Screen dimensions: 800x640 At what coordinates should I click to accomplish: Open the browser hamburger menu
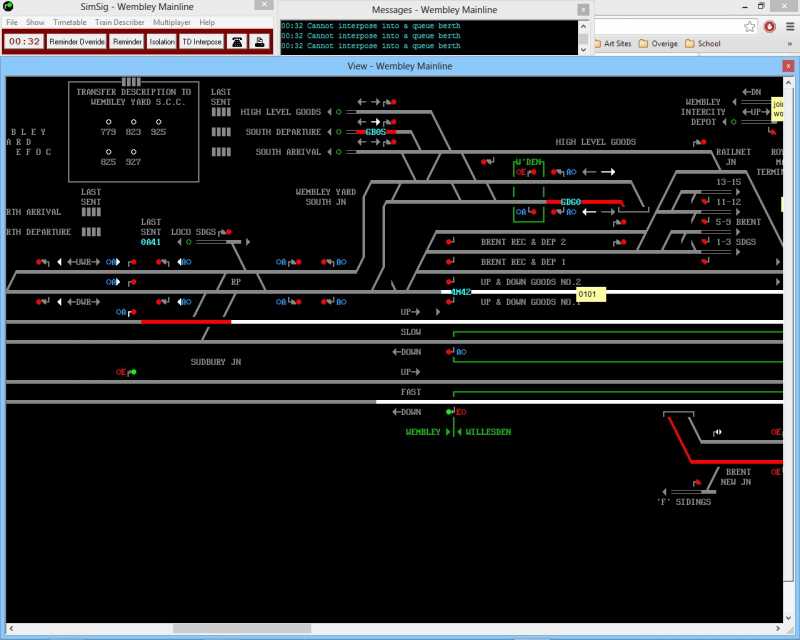[x=789, y=27]
